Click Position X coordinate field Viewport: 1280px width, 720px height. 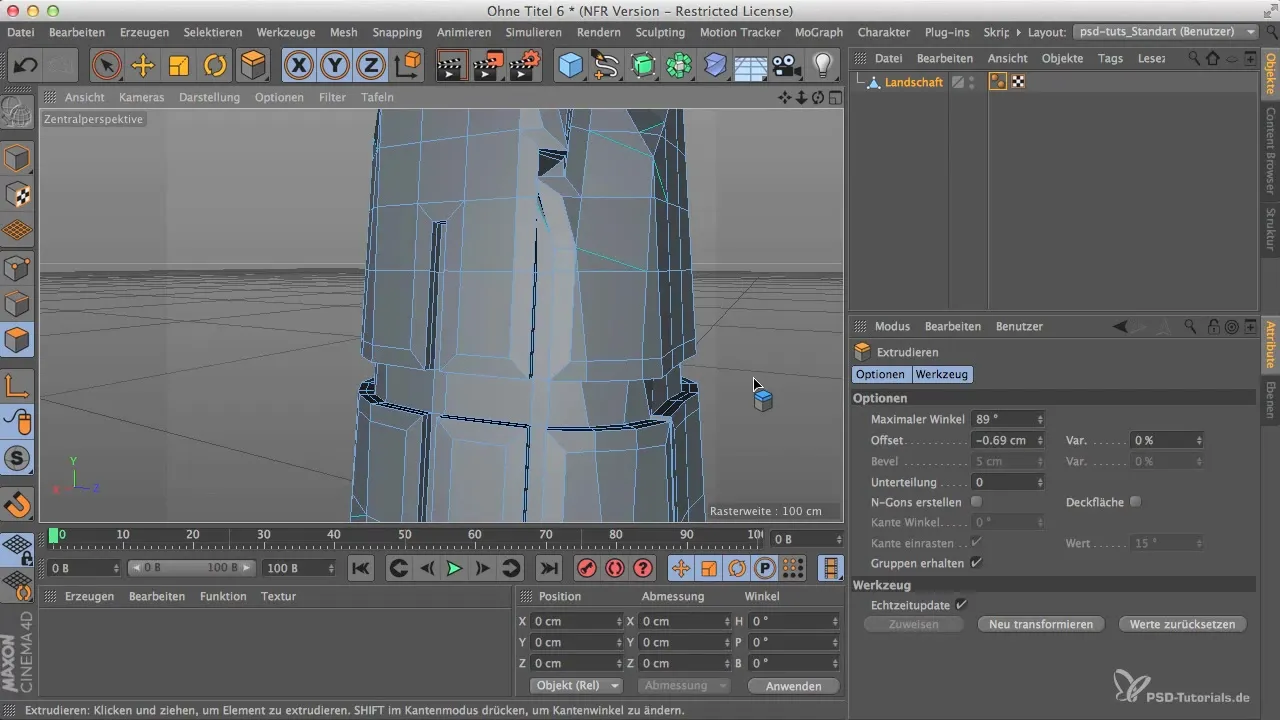click(575, 621)
